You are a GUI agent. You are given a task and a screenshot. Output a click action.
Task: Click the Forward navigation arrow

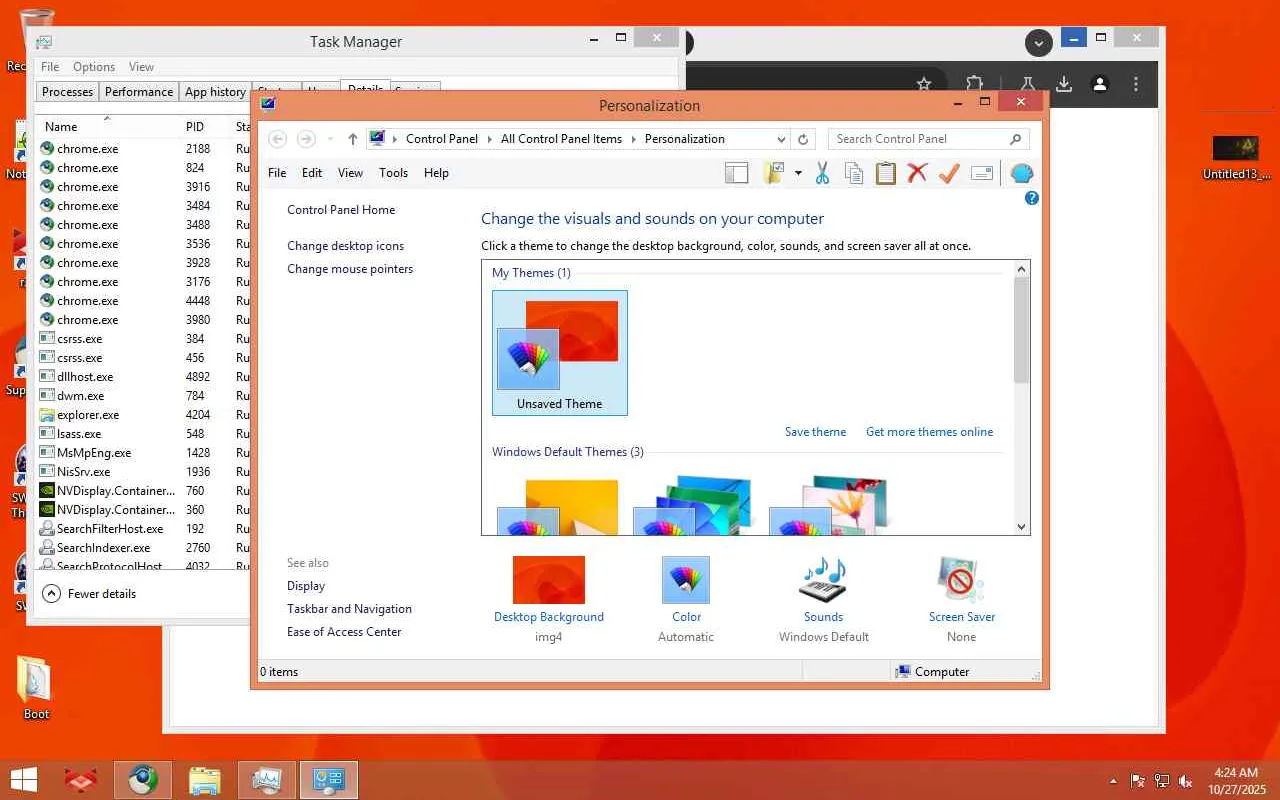pos(307,139)
